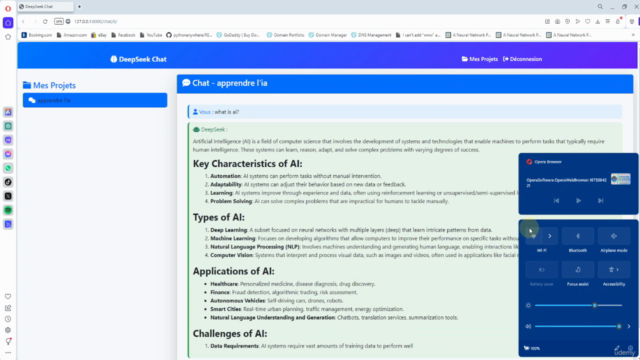This screenshot has height=360, width=640.
Task: Toggle Airplane mode in quick settings
Action: point(614,236)
